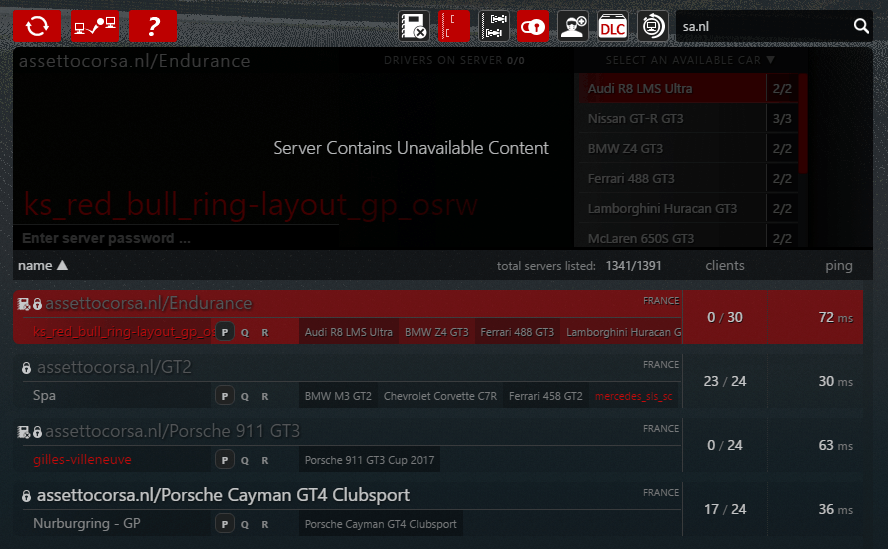
Task: Click P session badge on Nurburgring - GP row
Action: (x=225, y=524)
